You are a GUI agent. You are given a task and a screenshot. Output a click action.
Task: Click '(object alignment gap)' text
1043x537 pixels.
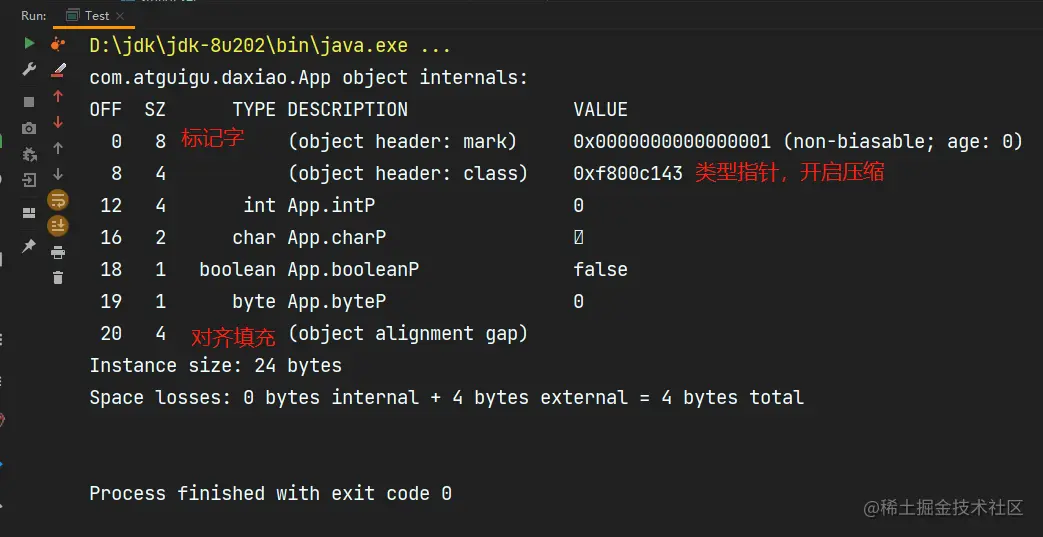pyautogui.click(x=407, y=333)
